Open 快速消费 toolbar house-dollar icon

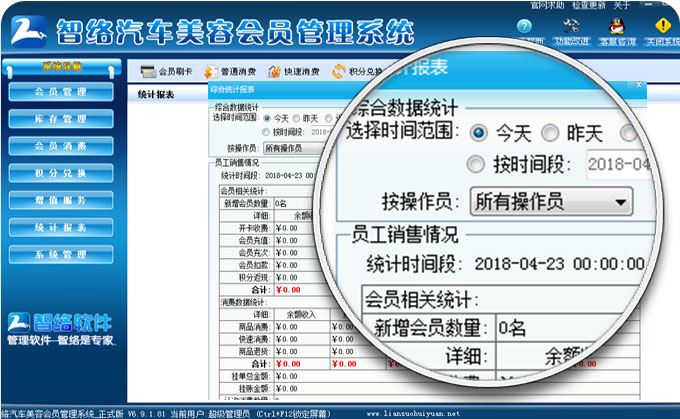point(274,72)
